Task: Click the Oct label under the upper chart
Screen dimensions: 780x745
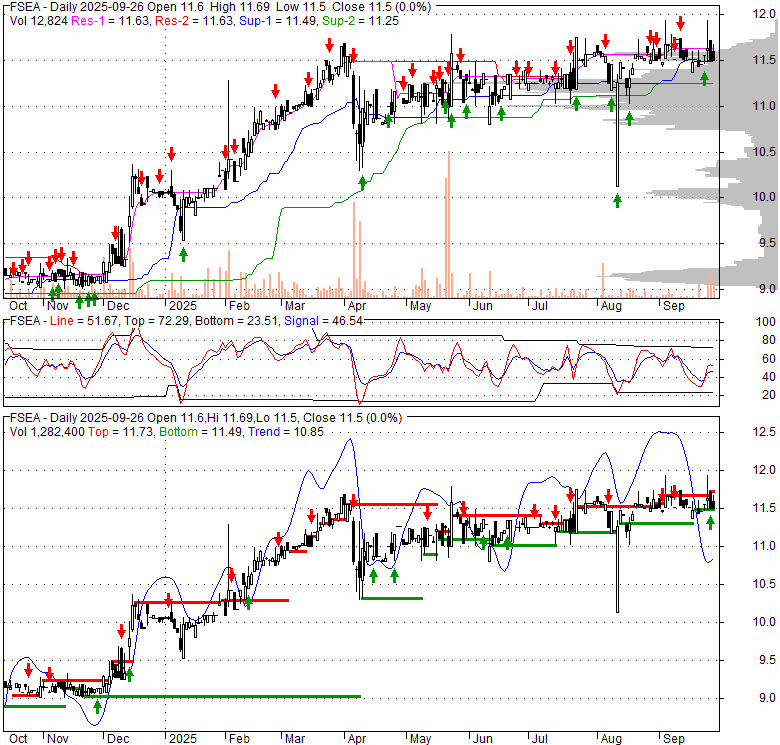Action: point(18,306)
